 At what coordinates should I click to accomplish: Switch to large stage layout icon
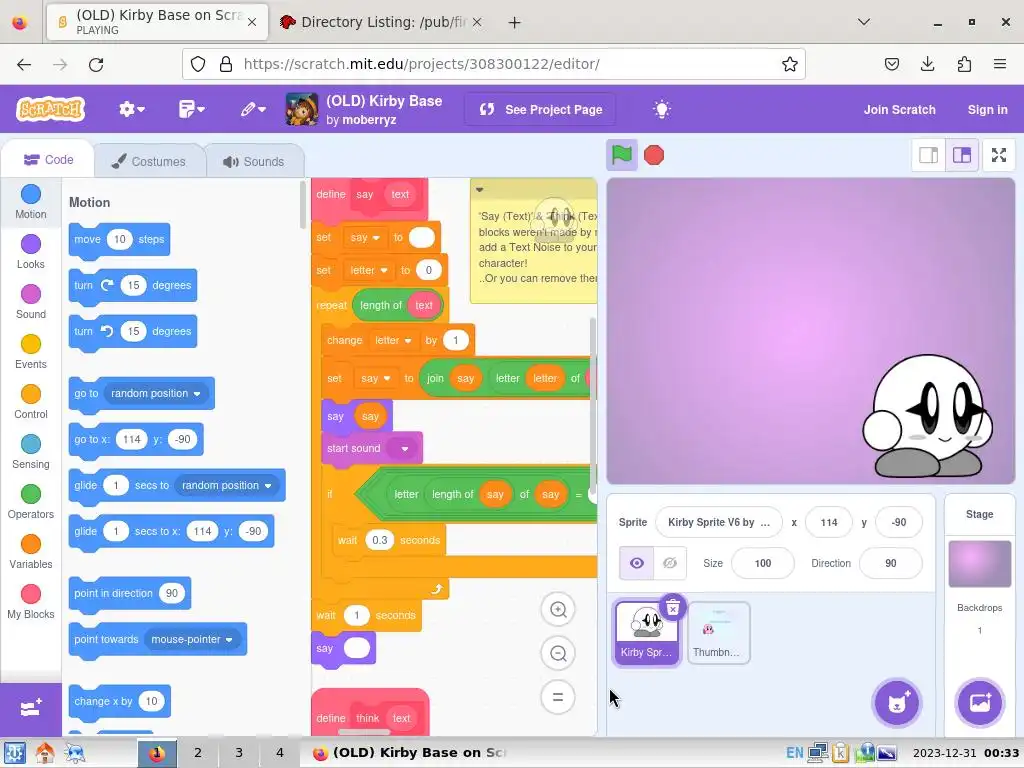pos(962,155)
